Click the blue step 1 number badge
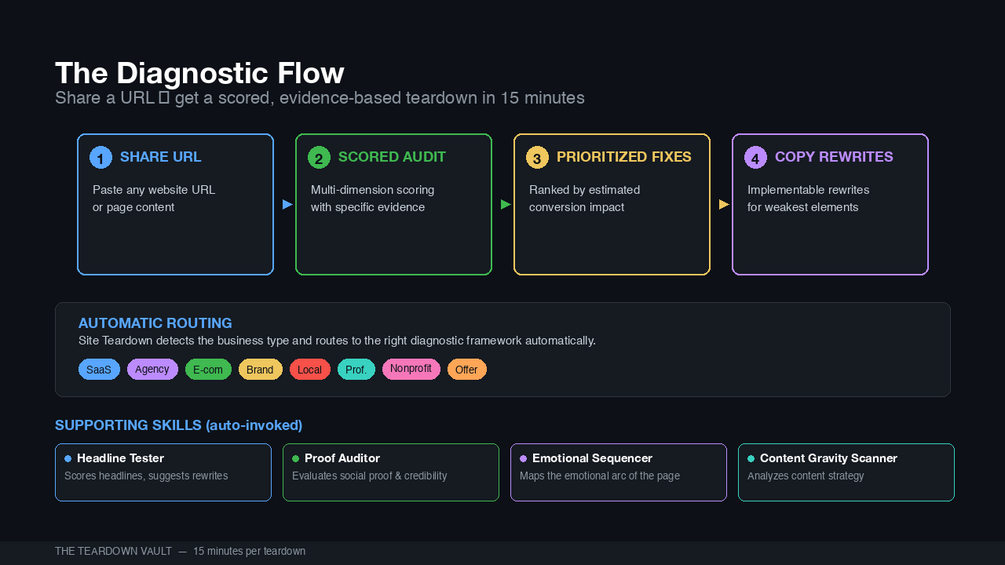Viewport: 1005px width, 565px height. [101, 158]
